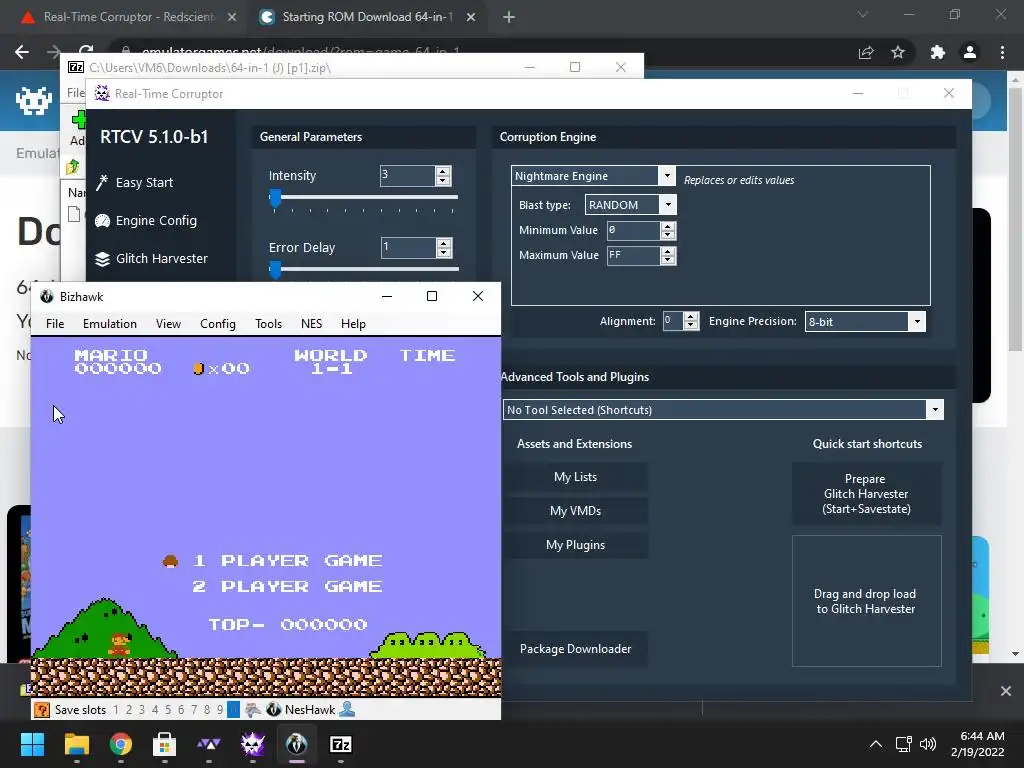Image resolution: width=1024 pixels, height=768 pixels.
Task: Click the blue user profile icon in Bizhawk status bar
Action: click(347, 709)
